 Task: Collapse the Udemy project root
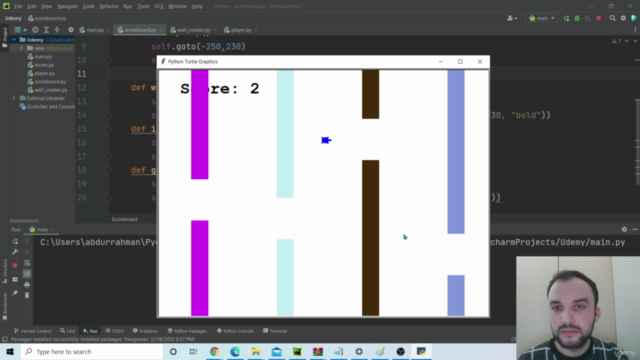[x=14, y=40]
